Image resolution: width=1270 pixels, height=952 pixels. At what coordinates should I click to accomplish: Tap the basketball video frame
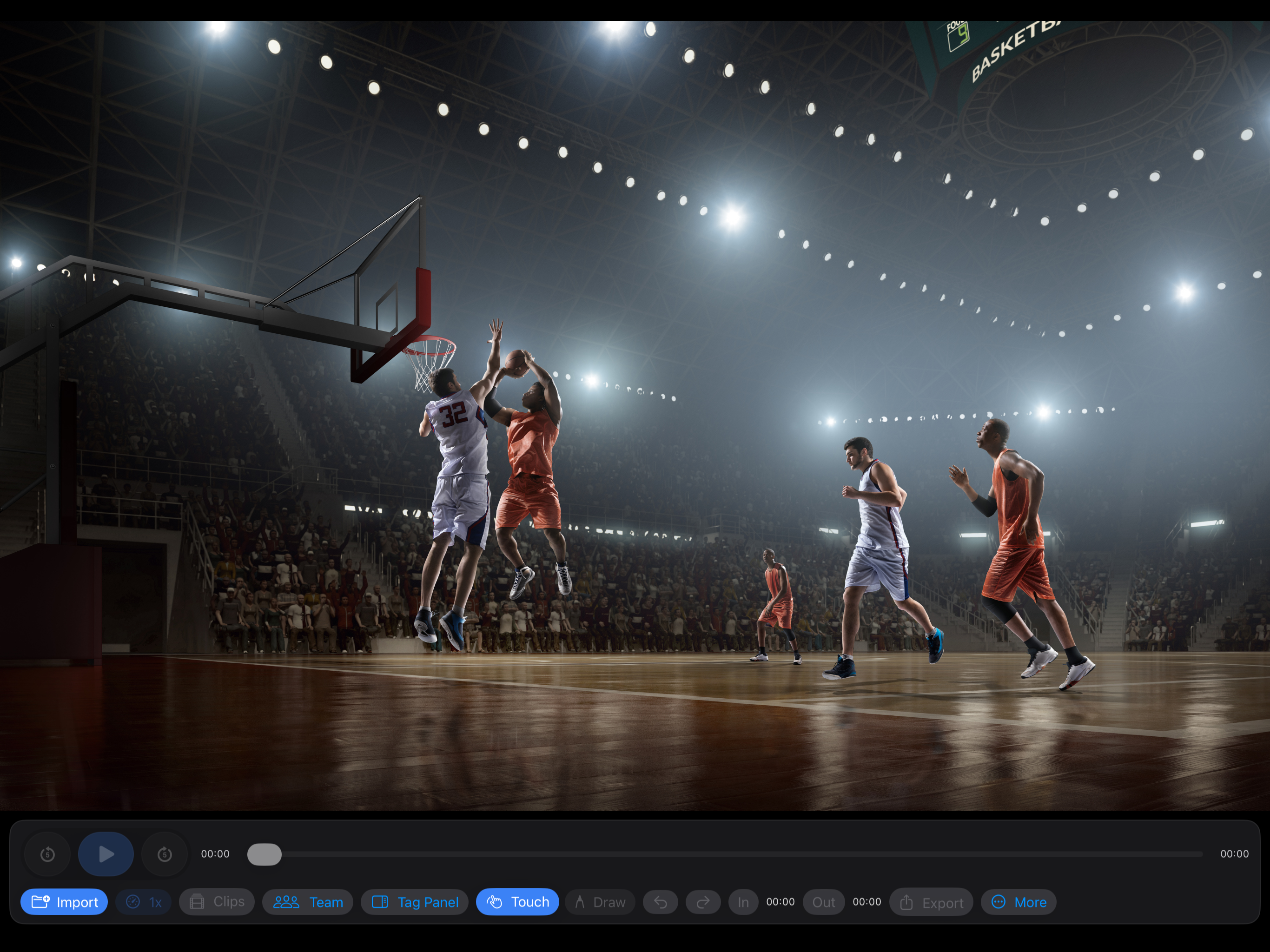coord(635,416)
